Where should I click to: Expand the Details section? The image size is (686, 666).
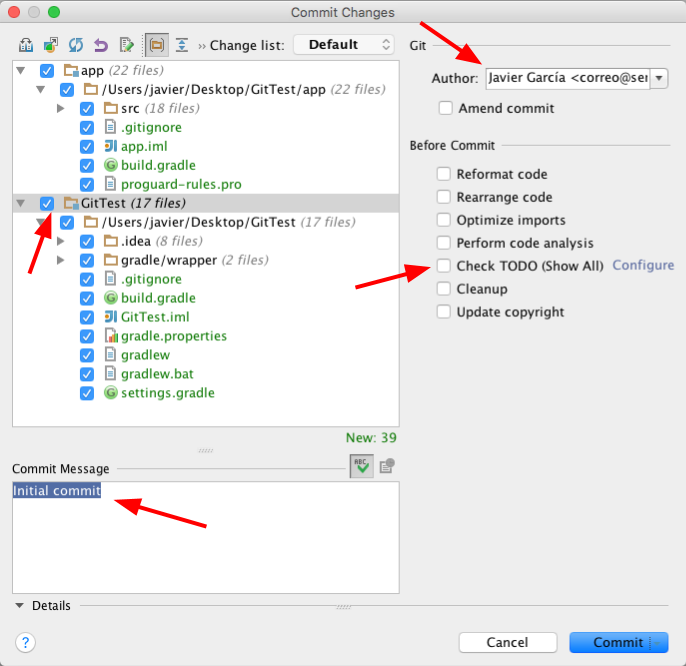(x=20, y=605)
